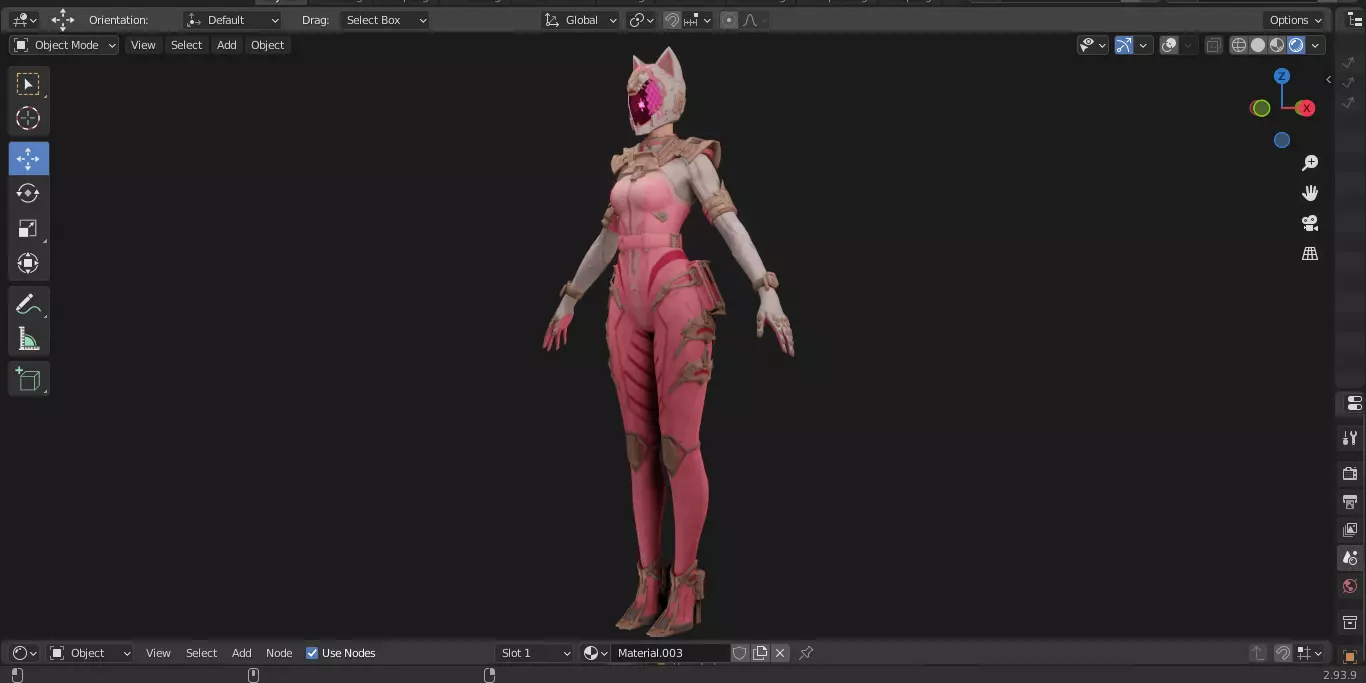Click the red X axis gizmo
Viewport: 1366px width, 683px height.
coord(1305,108)
